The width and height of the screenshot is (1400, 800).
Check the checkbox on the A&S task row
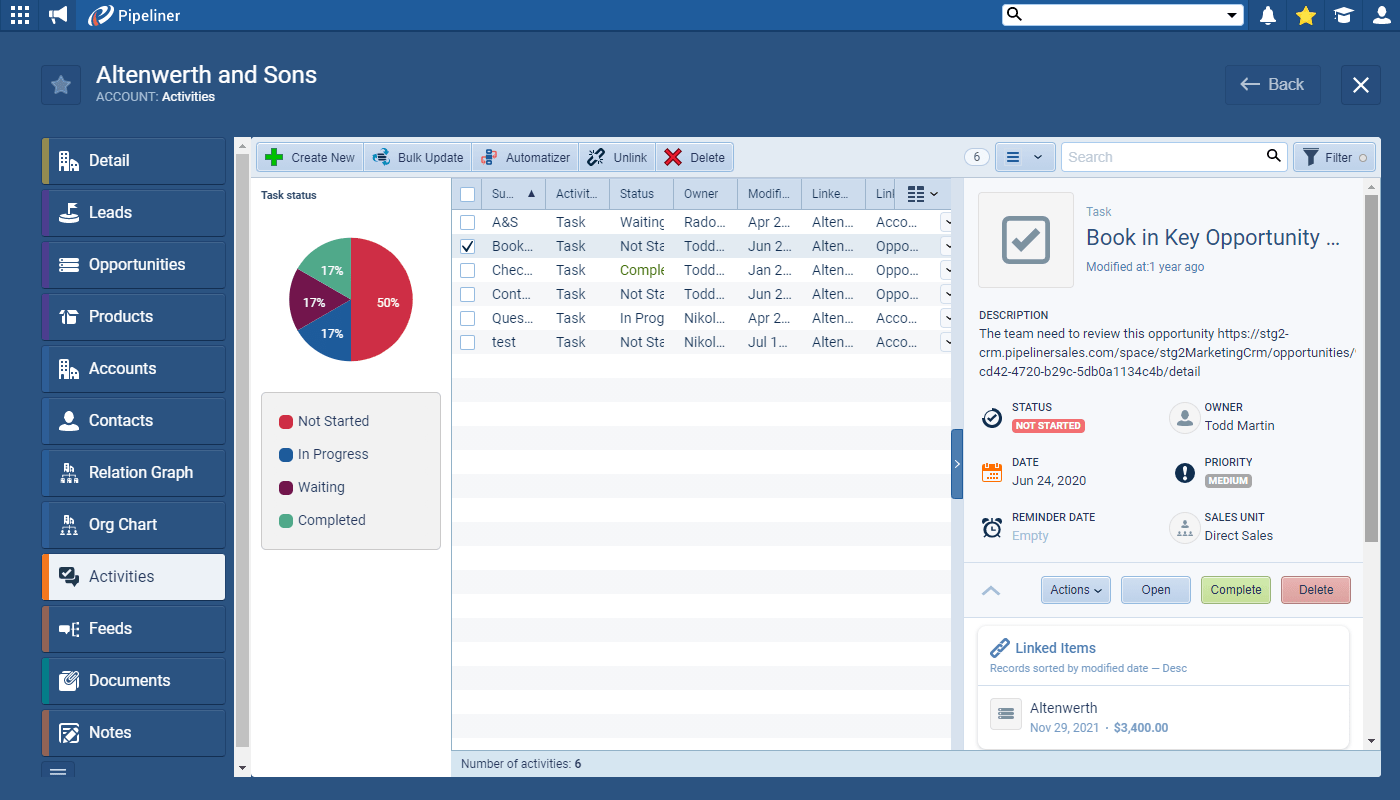coord(467,222)
